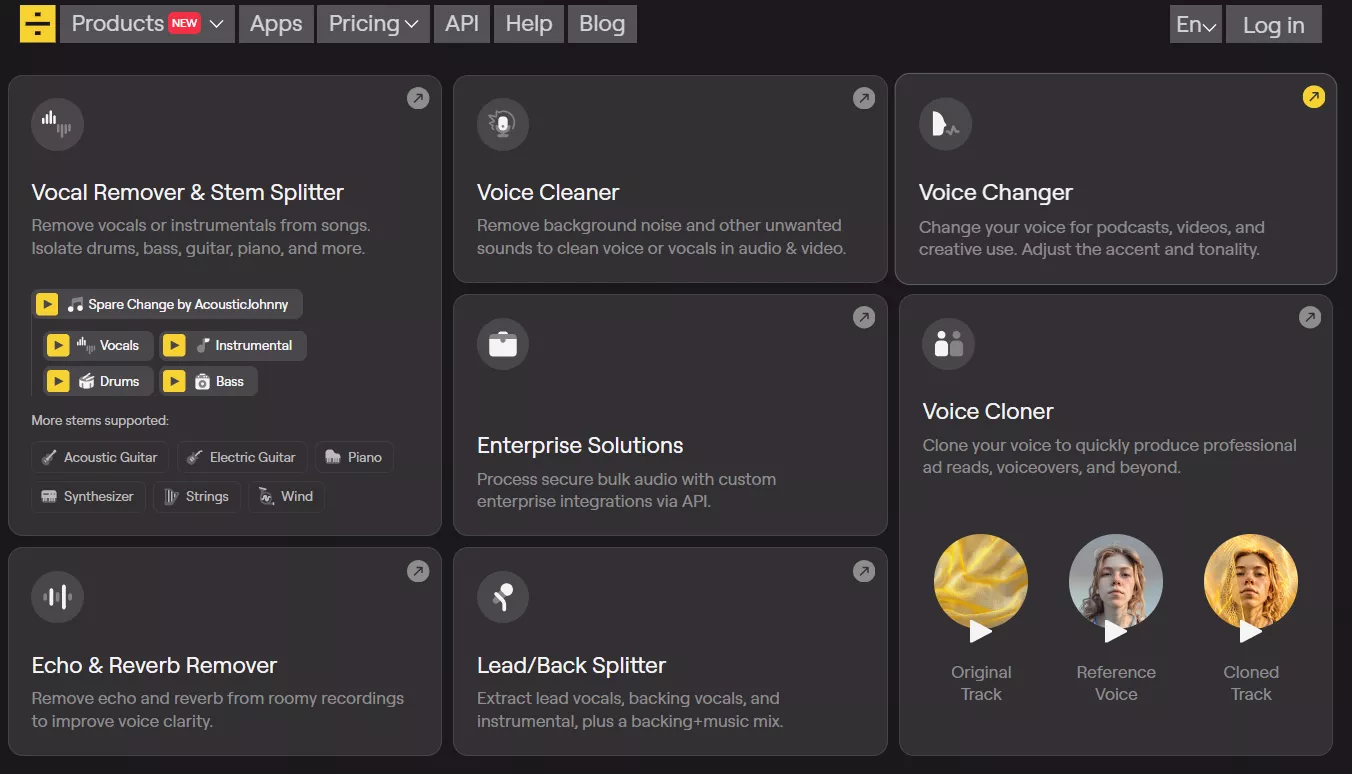This screenshot has height=774, width=1352.
Task: Select the Acoustic Guitar stem chip
Action: [100, 457]
